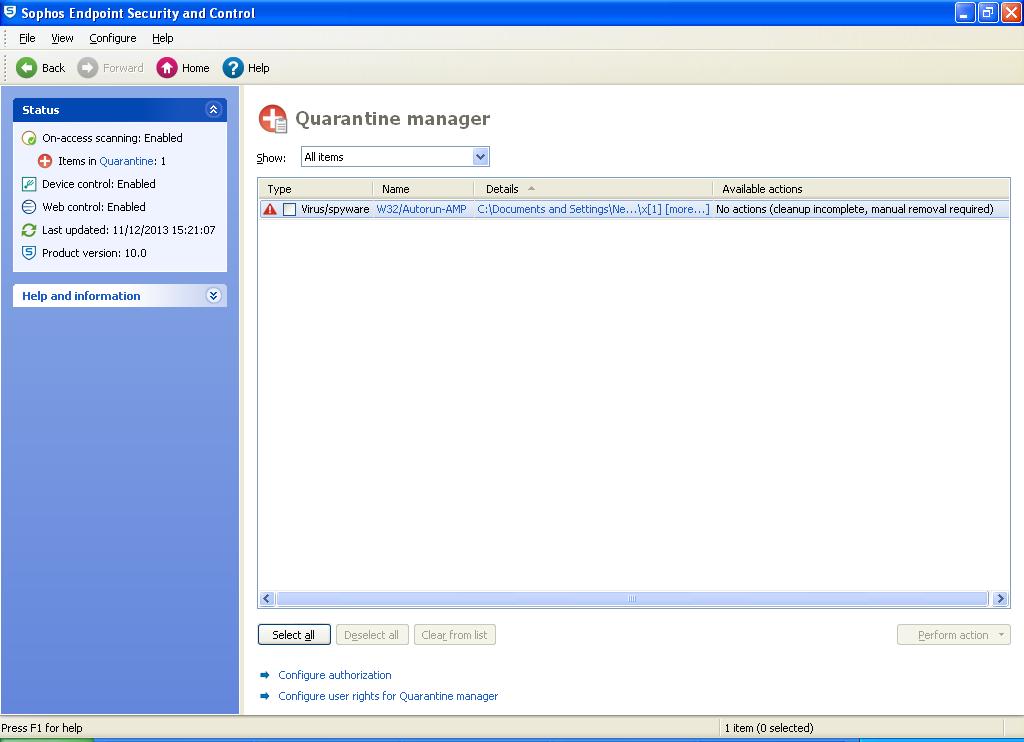This screenshot has width=1024, height=742.
Task: Click the arrow icon beside Configure user rights
Action: pos(264,696)
